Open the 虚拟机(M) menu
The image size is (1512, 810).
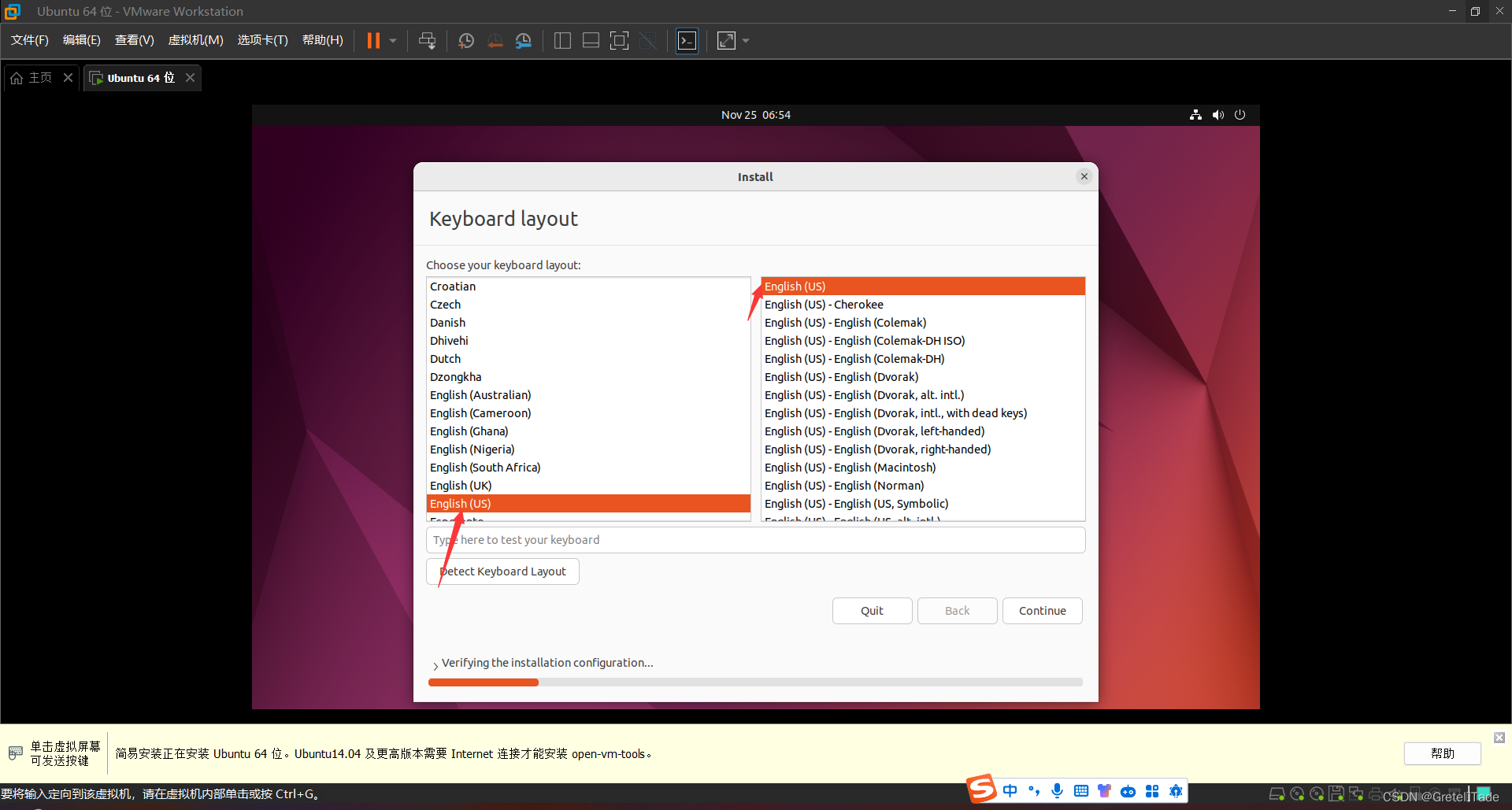coord(196,40)
